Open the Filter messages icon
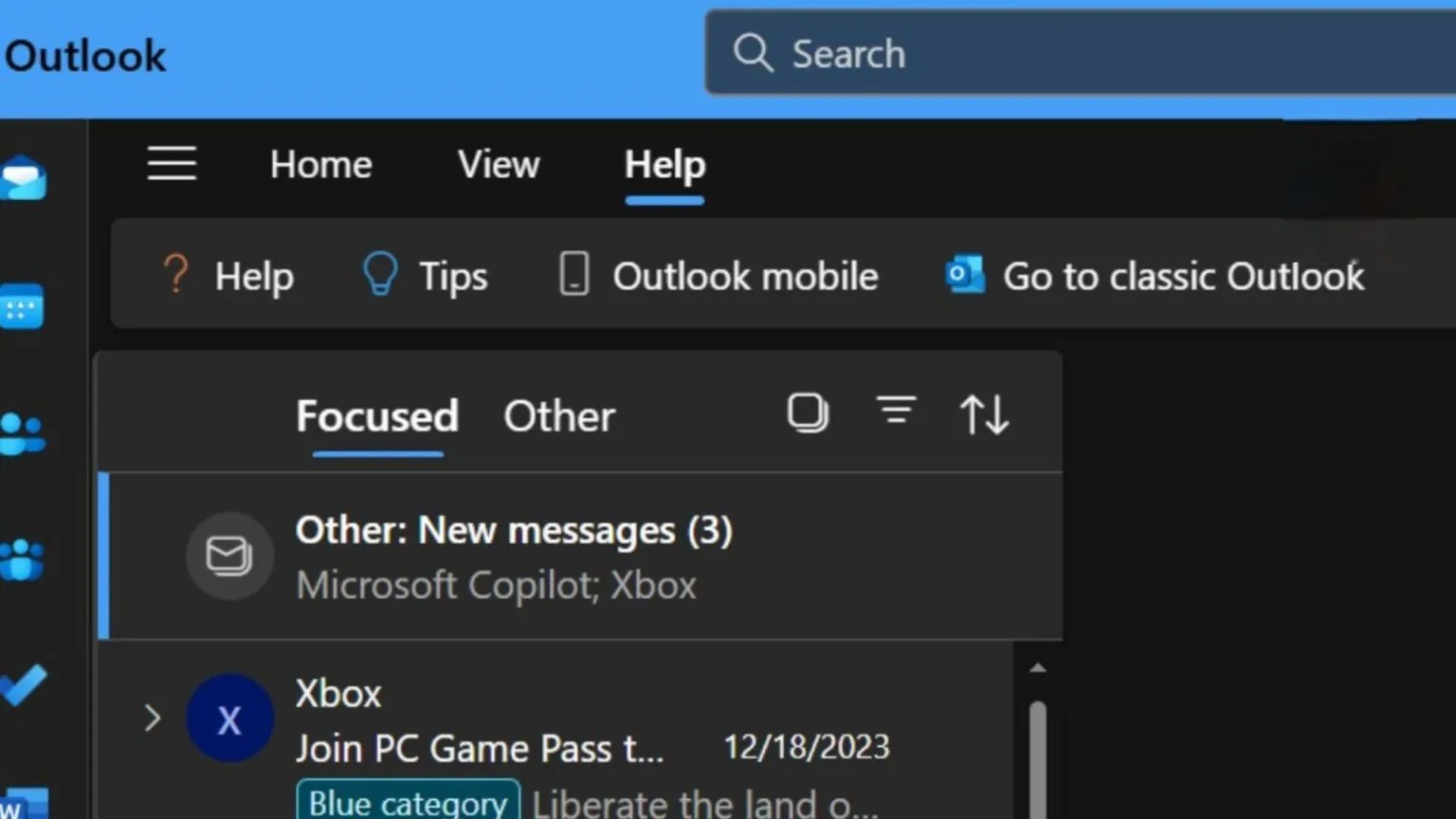Screen dimensions: 1456x819 pos(896,410)
